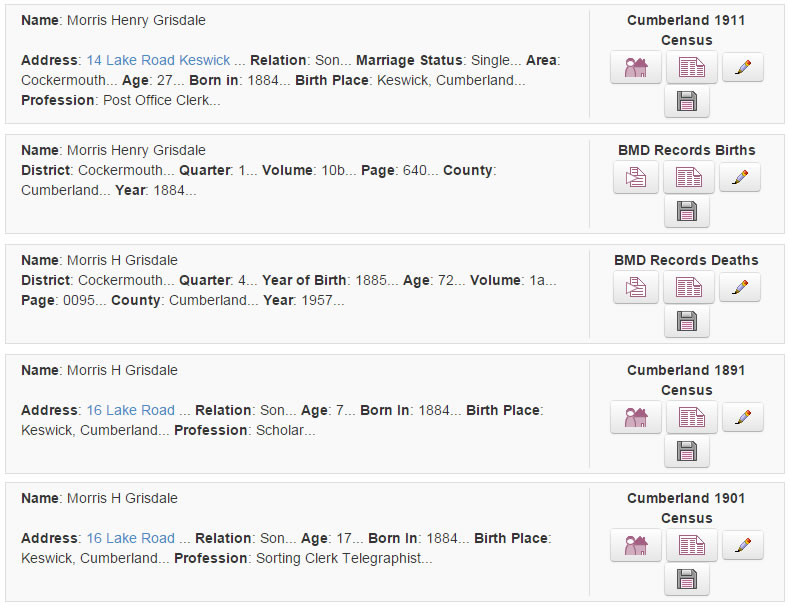Save the Cumberland 1901 Census record

pyautogui.click(x=687, y=579)
